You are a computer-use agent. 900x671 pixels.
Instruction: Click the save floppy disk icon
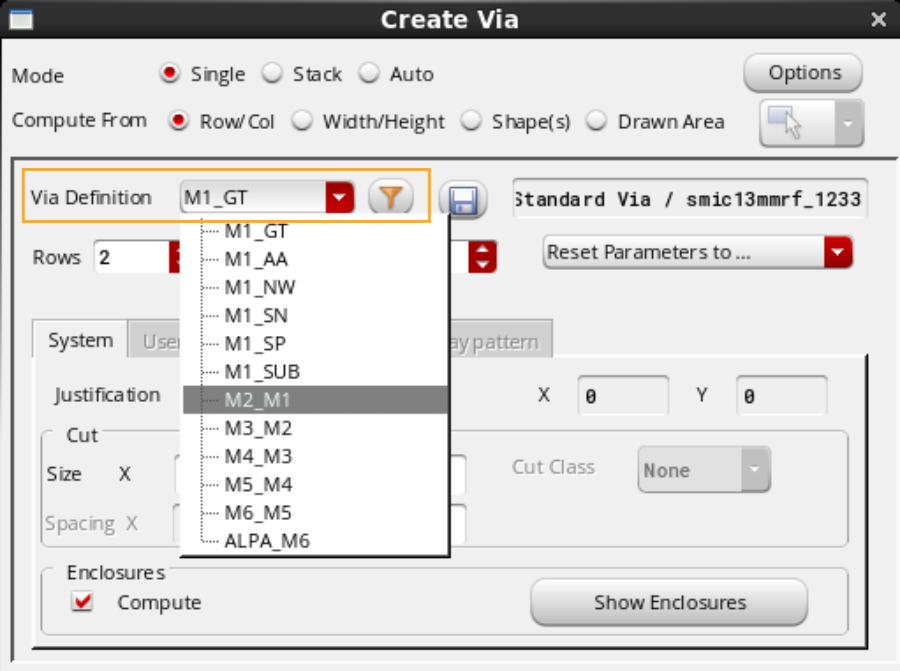(x=461, y=201)
